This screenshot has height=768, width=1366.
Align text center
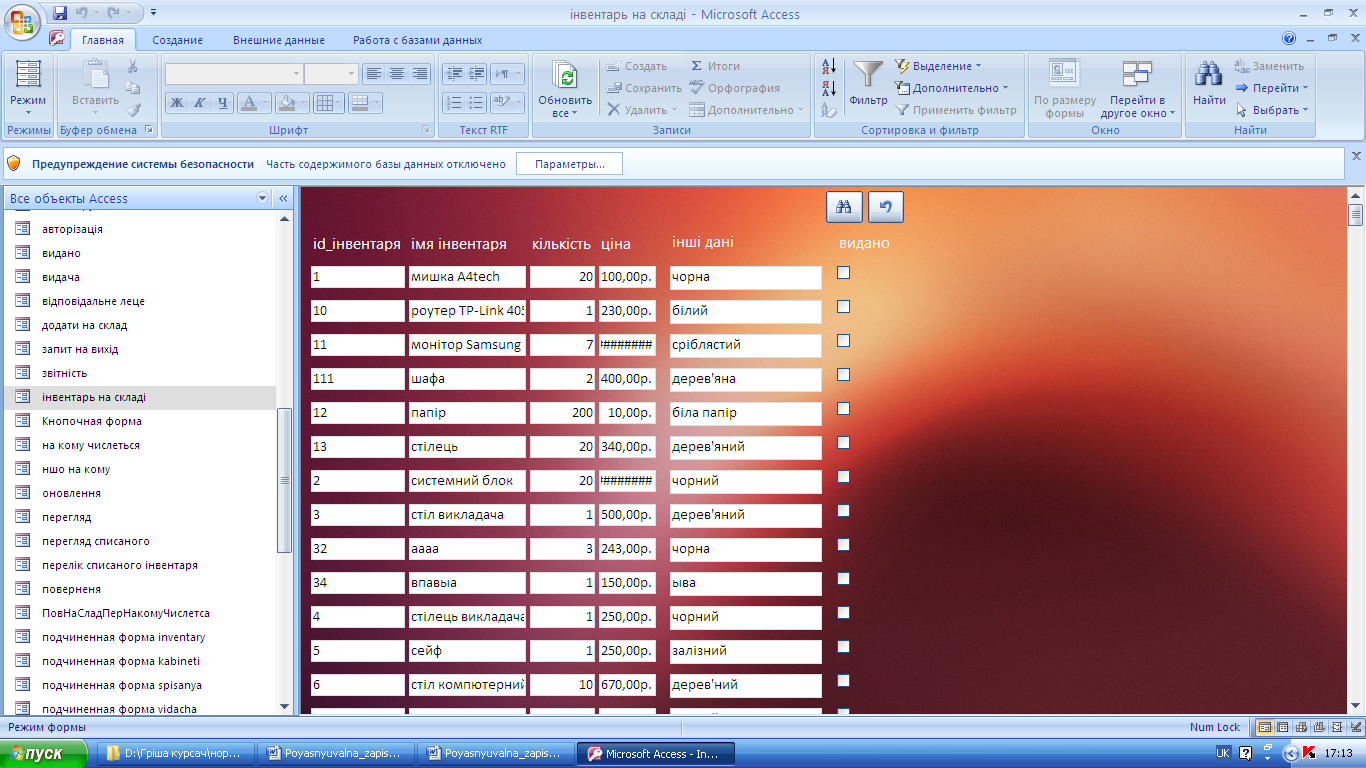tap(397, 74)
